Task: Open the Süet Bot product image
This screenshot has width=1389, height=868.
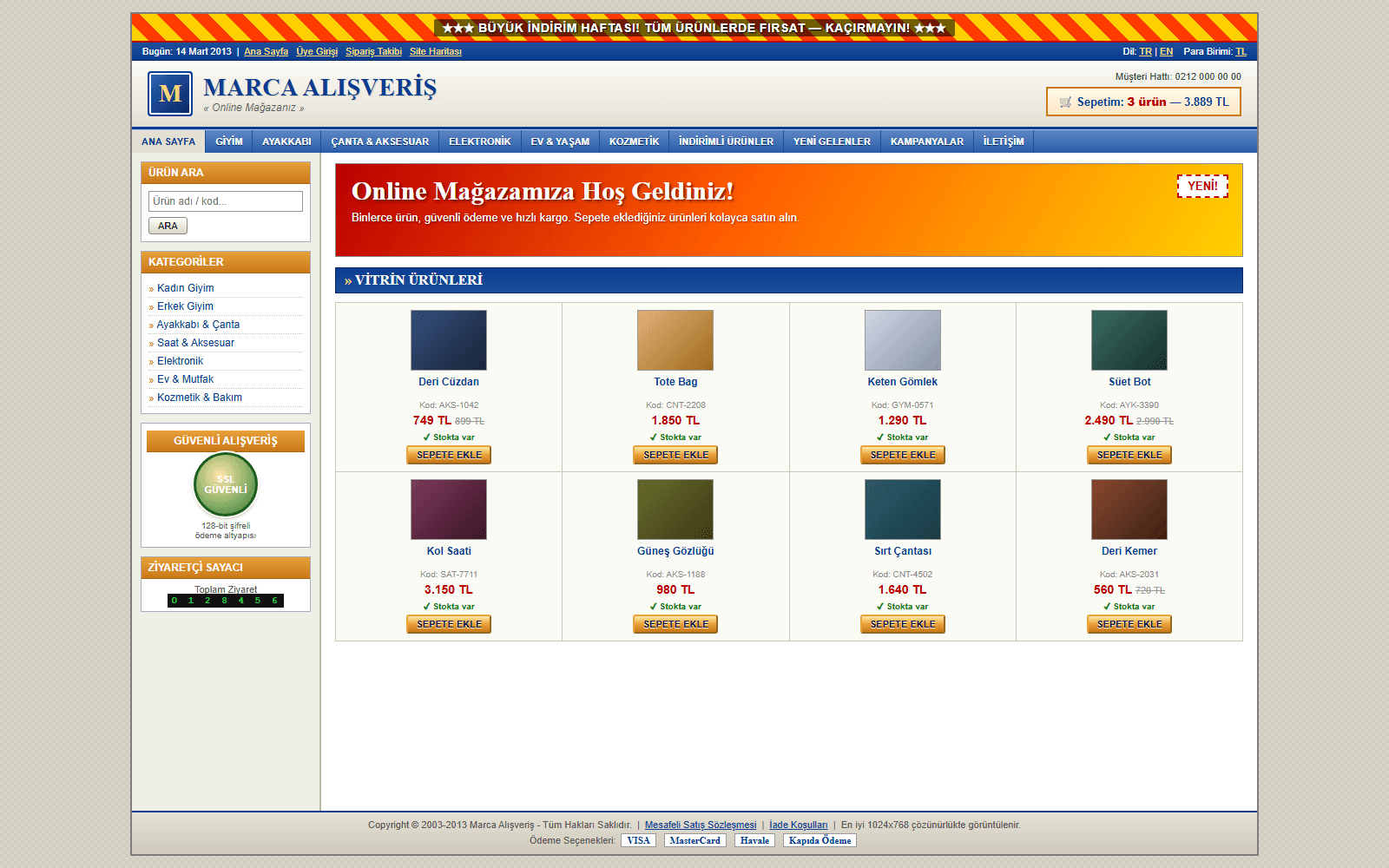Action: coord(1129,340)
